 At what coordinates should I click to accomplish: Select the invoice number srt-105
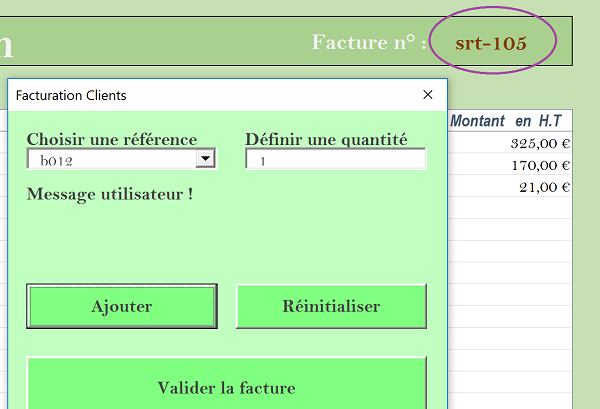point(490,43)
